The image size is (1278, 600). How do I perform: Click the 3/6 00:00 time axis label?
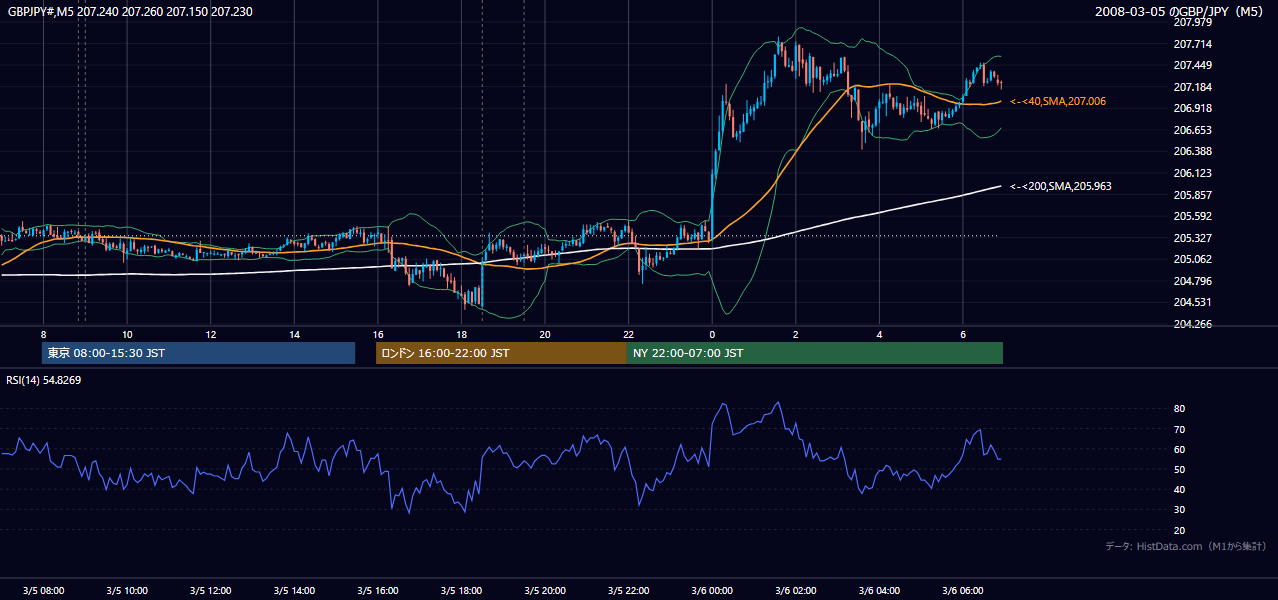point(712,591)
